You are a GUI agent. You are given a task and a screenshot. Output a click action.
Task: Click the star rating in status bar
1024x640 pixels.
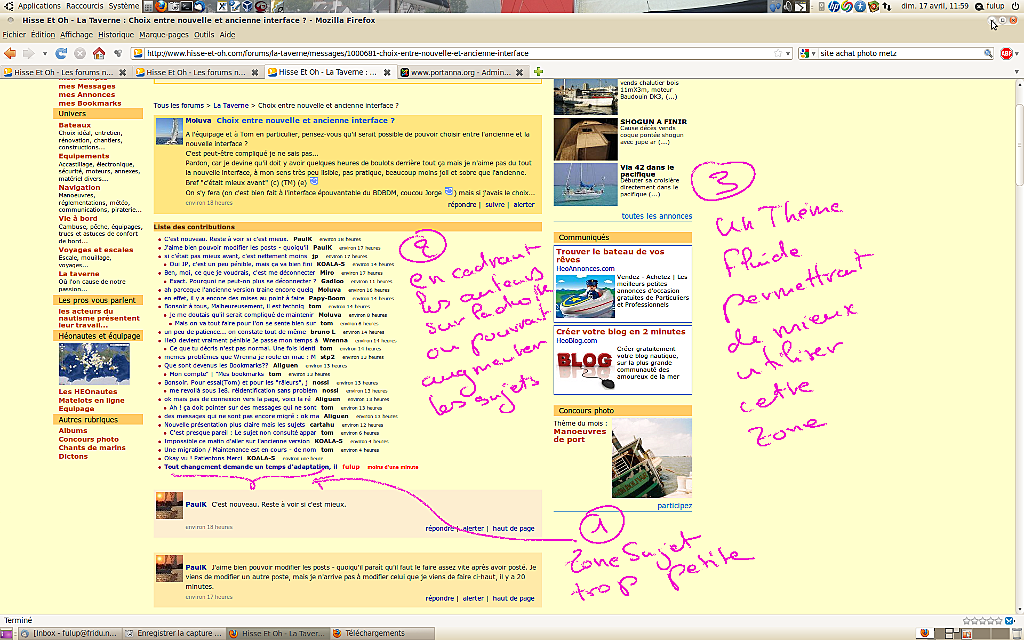982,620
